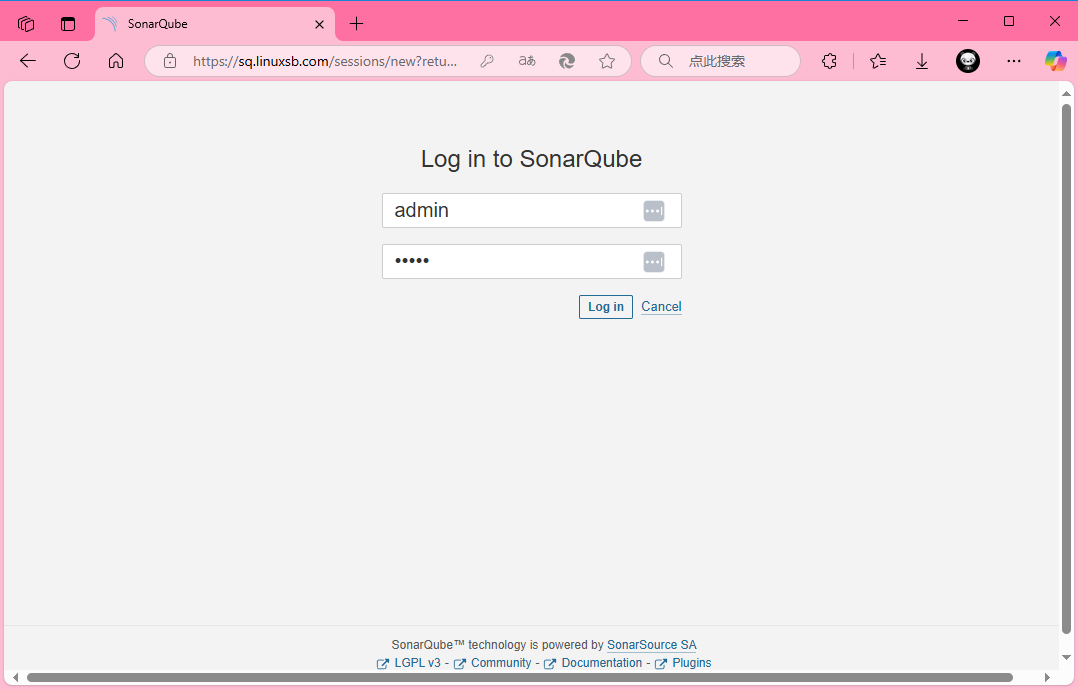1078x689 pixels.
Task: Open the Community link
Action: (x=501, y=663)
